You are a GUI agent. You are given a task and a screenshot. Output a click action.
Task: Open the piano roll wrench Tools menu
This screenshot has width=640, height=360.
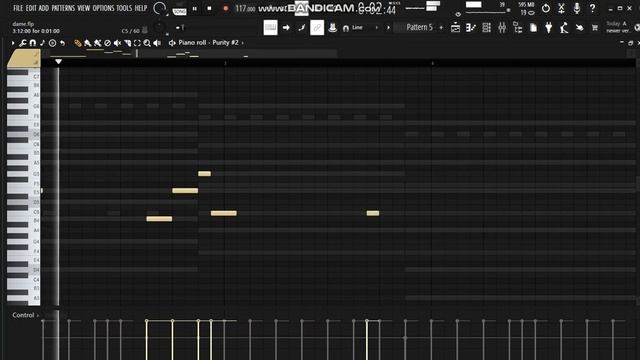pyautogui.click(x=22, y=43)
